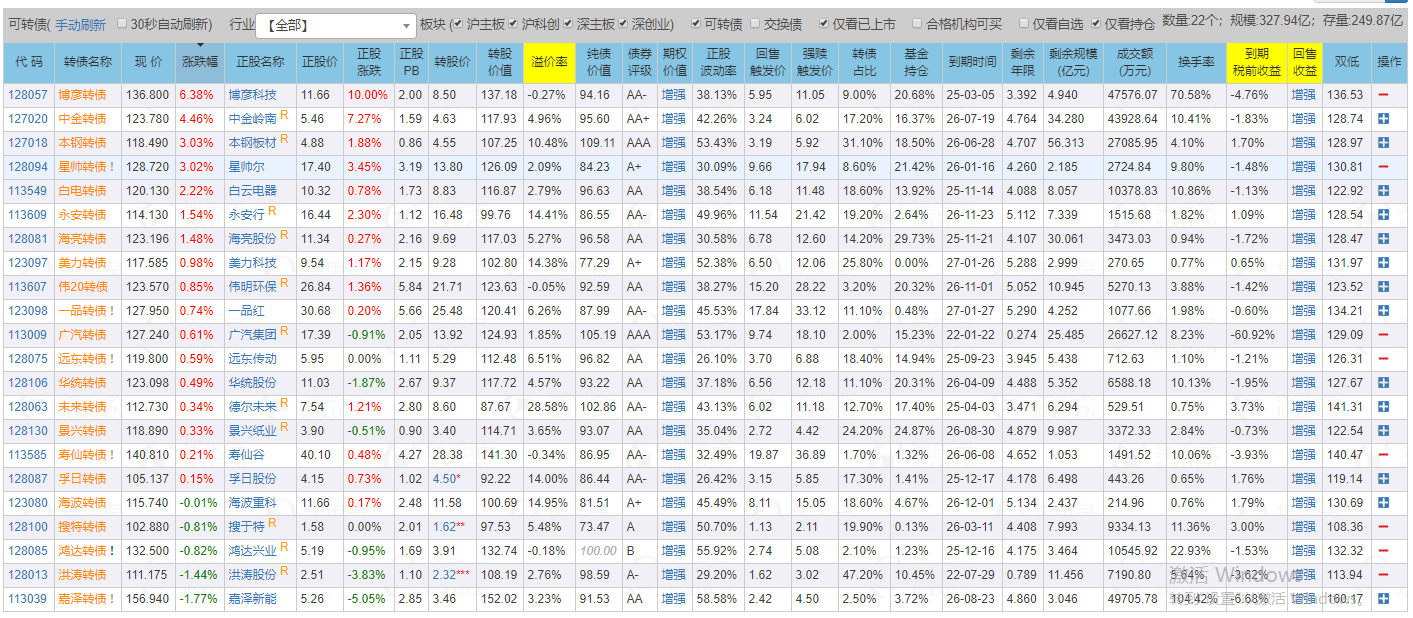Sort by the 换手率 column header
1413x618 pixels.
pyautogui.click(x=1196, y=62)
